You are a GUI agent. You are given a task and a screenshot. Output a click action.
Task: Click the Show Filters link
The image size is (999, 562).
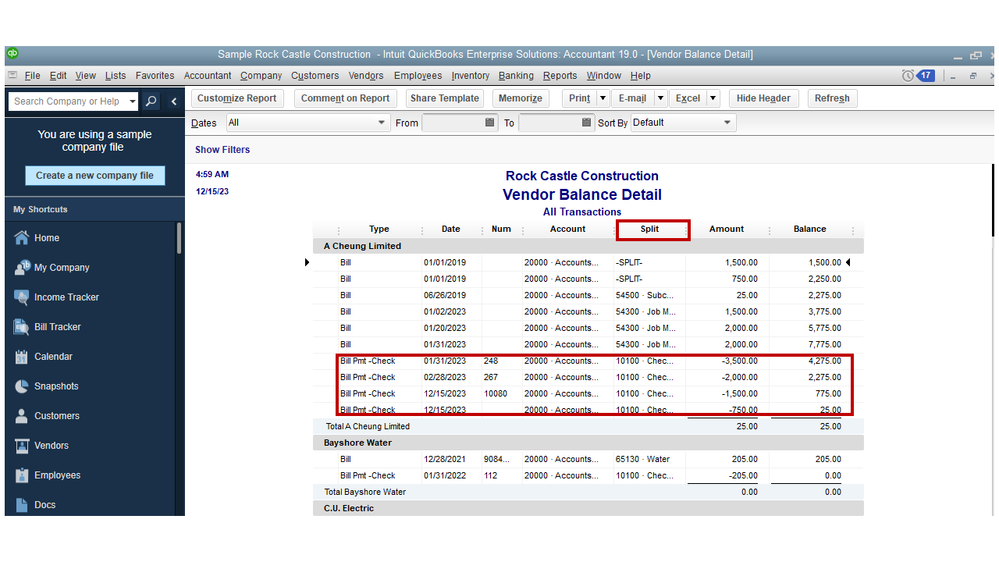[222, 150]
